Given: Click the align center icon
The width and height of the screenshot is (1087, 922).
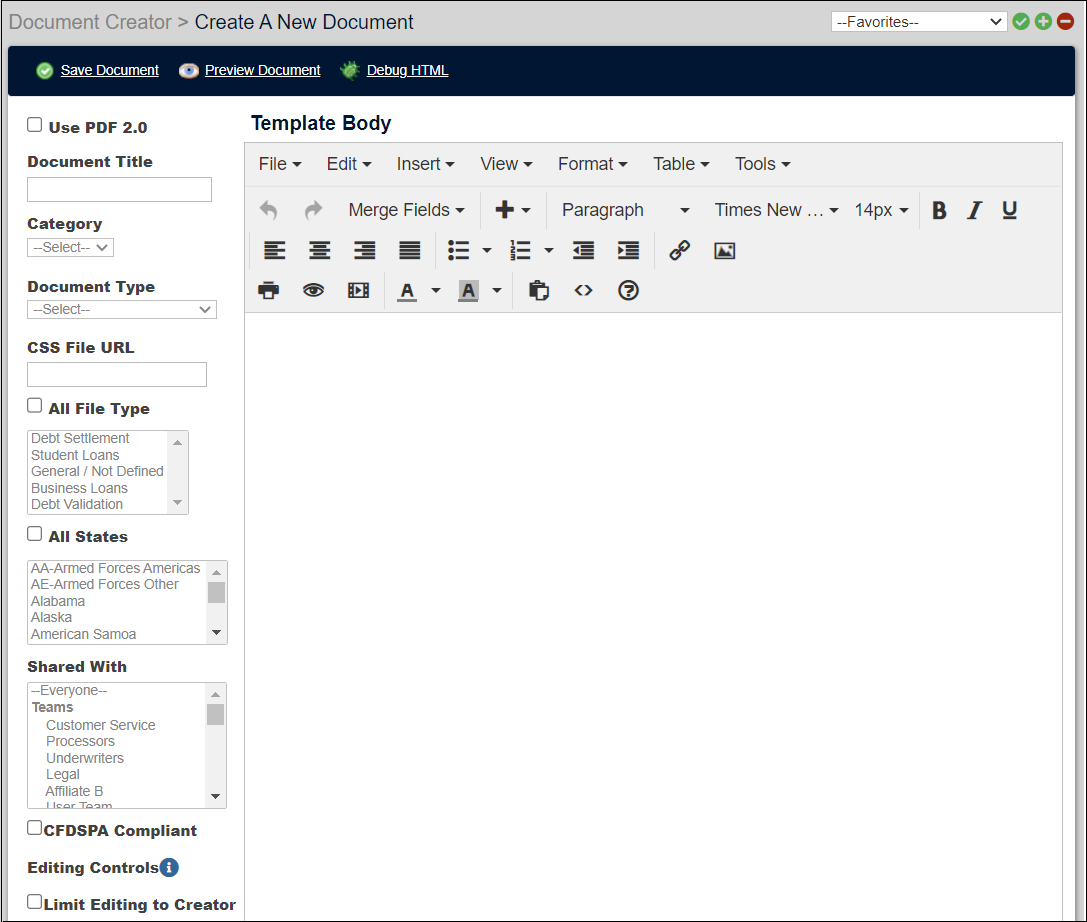Looking at the screenshot, I should pos(319,250).
